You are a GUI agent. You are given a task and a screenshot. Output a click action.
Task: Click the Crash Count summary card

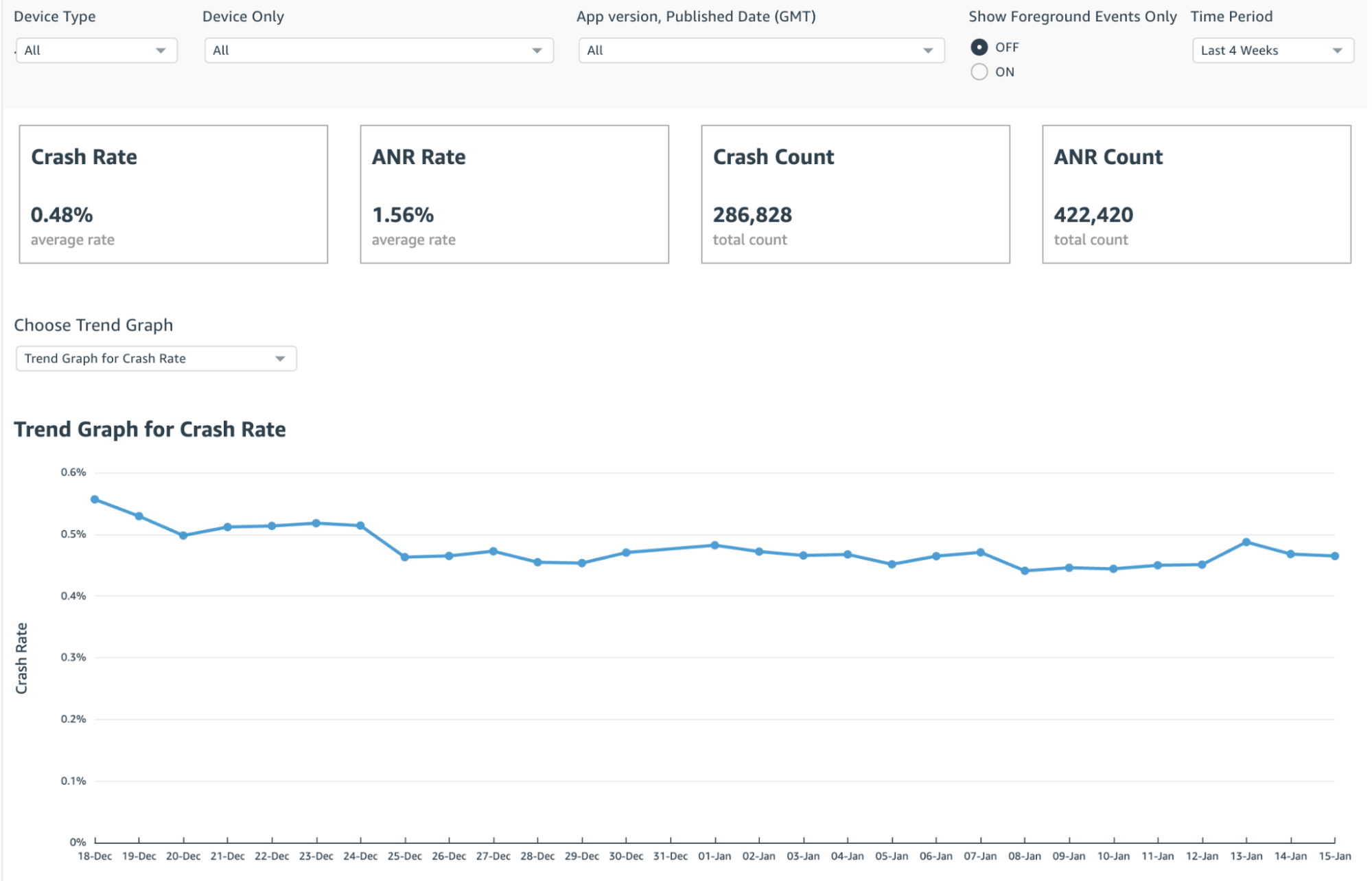click(x=854, y=194)
